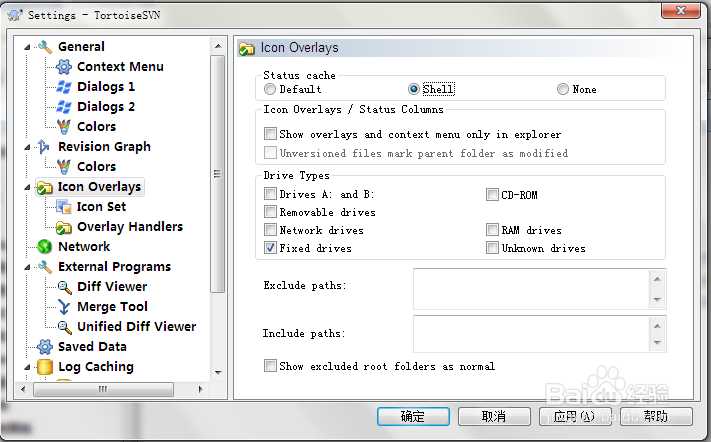Click the Dialogs 1 windows icon
Screen dimensions: 711x442
(x=64, y=87)
